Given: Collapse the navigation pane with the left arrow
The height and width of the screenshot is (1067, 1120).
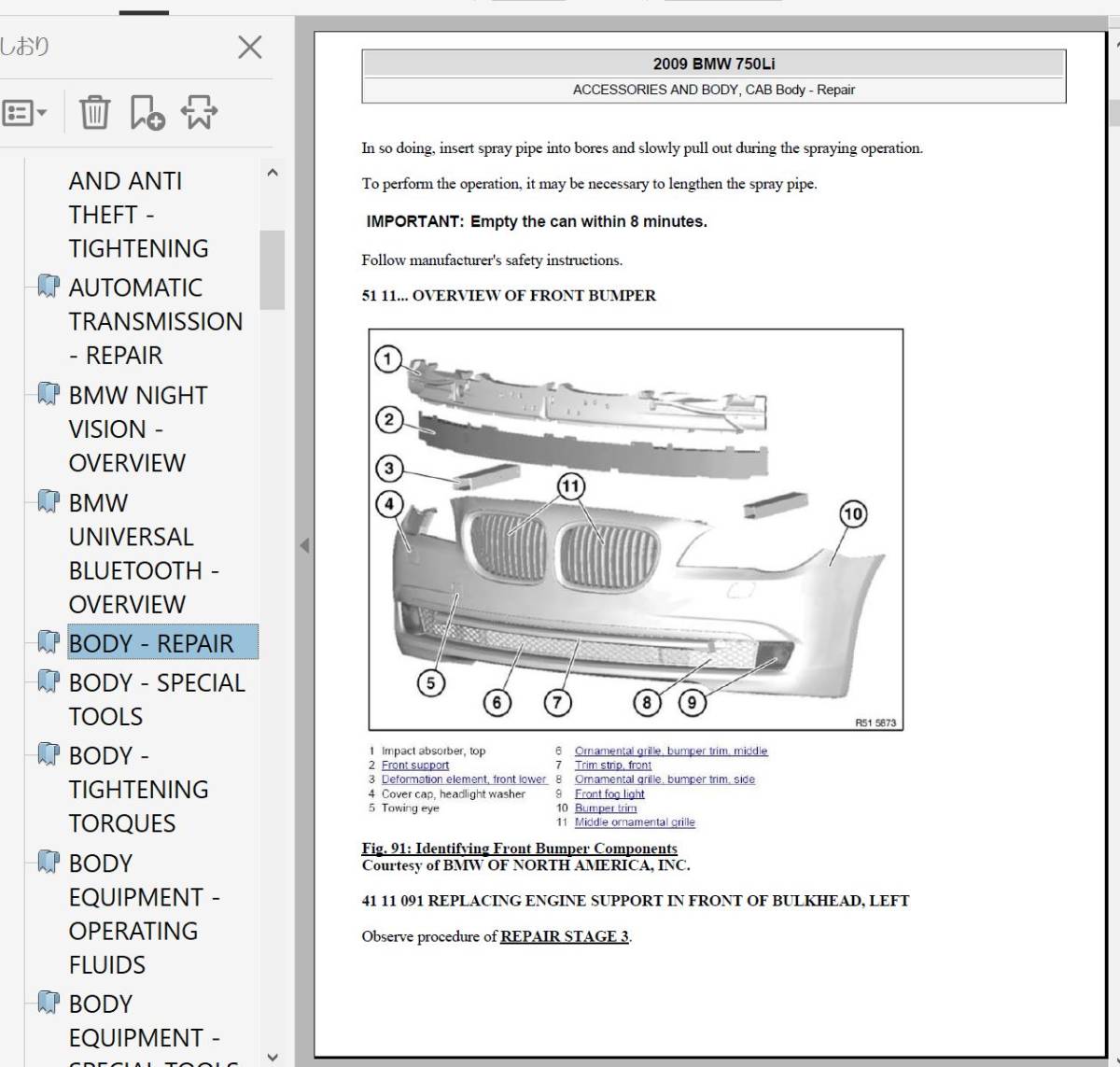Looking at the screenshot, I should pos(304,546).
